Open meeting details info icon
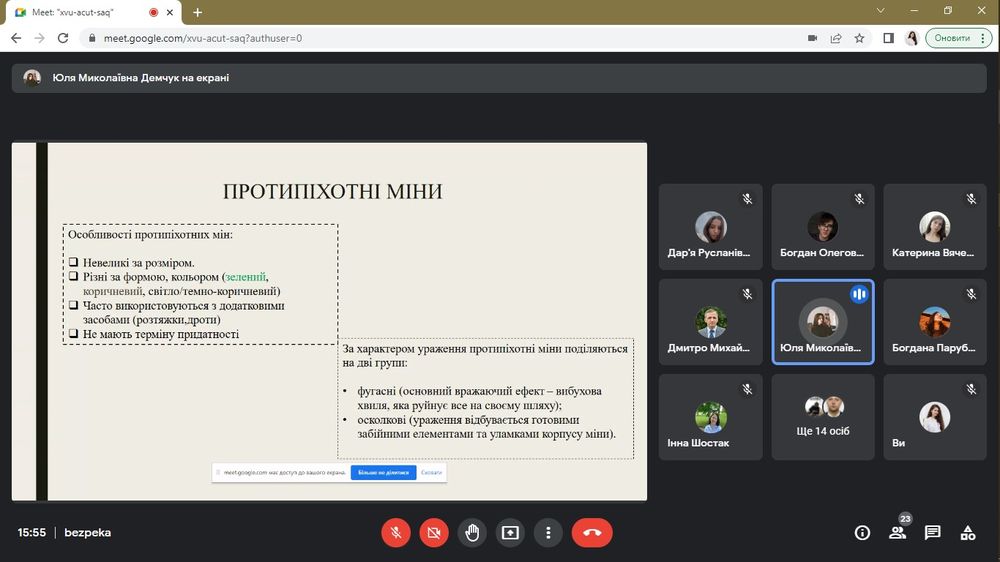Image resolution: width=1000 pixels, height=562 pixels. pos(862,533)
